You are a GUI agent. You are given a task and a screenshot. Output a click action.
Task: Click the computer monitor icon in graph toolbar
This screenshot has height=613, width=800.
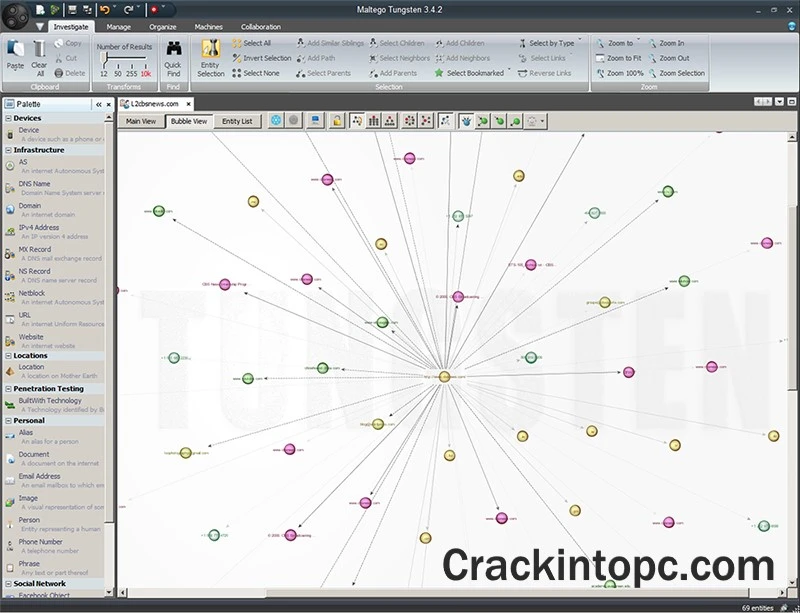coord(315,120)
